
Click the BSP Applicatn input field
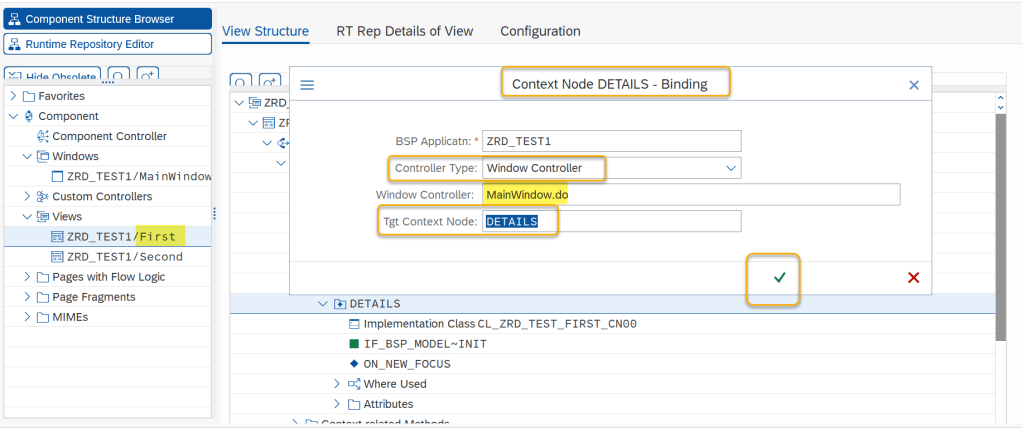(611, 141)
